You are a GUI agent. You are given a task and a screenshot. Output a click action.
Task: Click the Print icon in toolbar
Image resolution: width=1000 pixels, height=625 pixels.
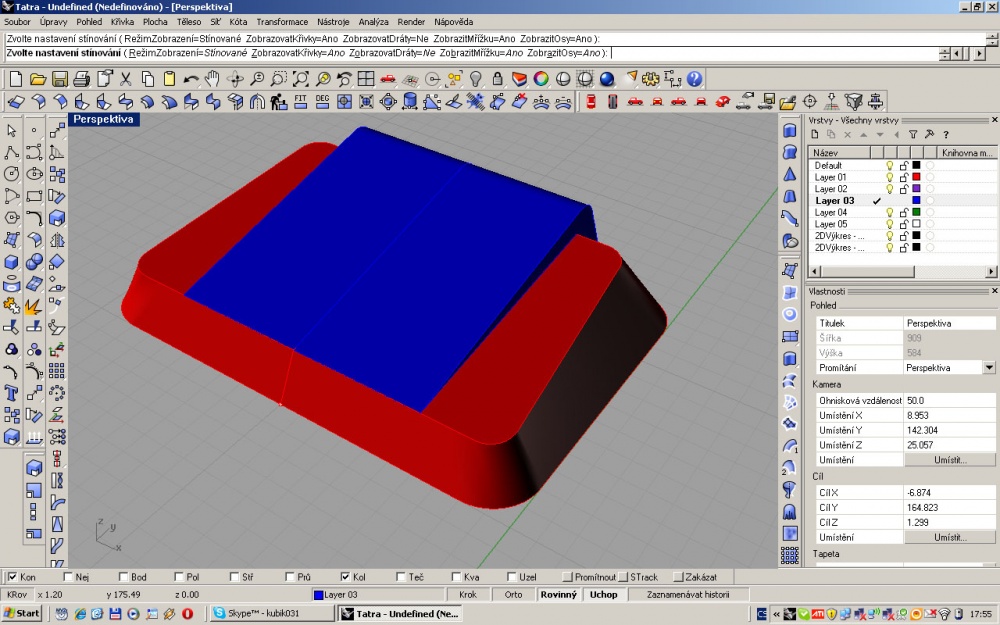[x=82, y=79]
